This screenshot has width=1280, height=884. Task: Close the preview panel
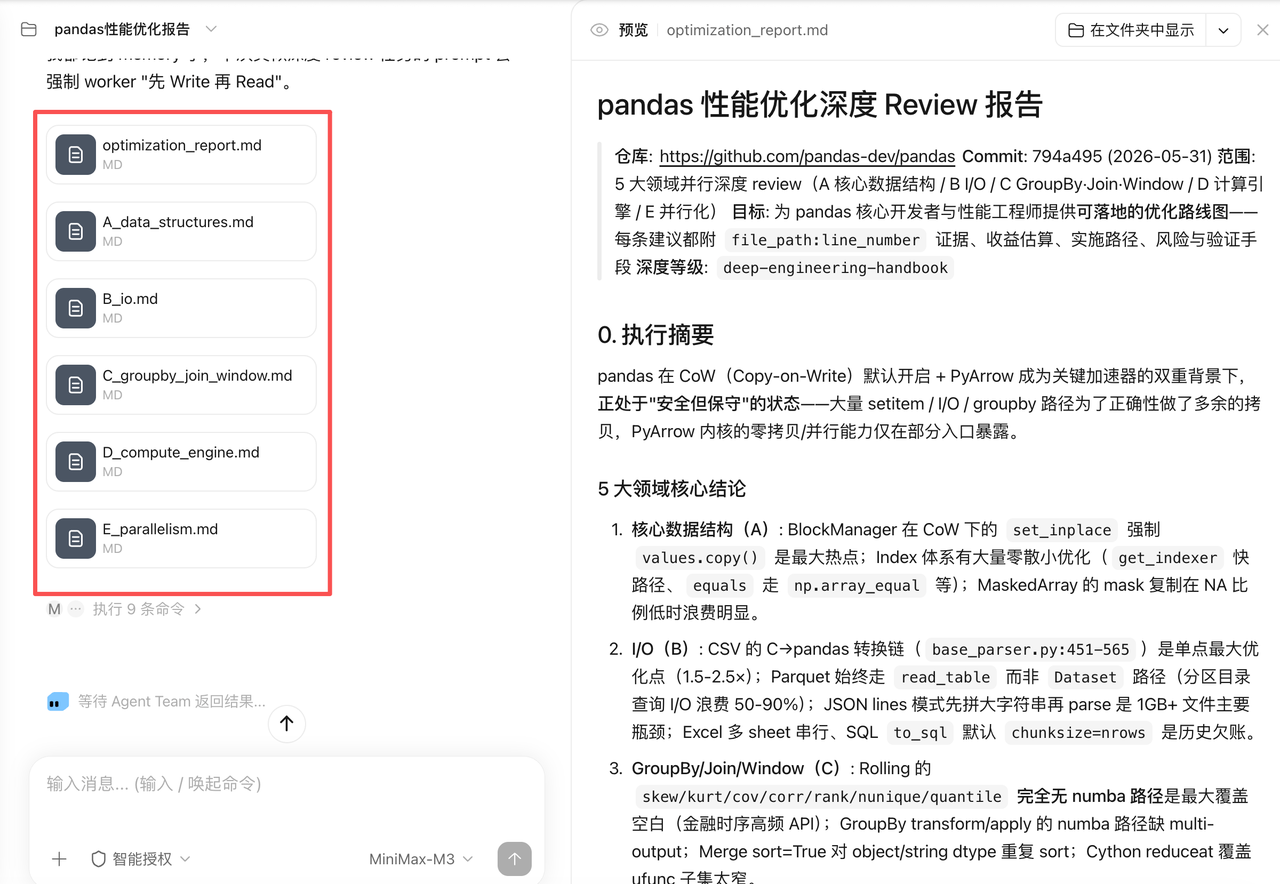point(1262,30)
